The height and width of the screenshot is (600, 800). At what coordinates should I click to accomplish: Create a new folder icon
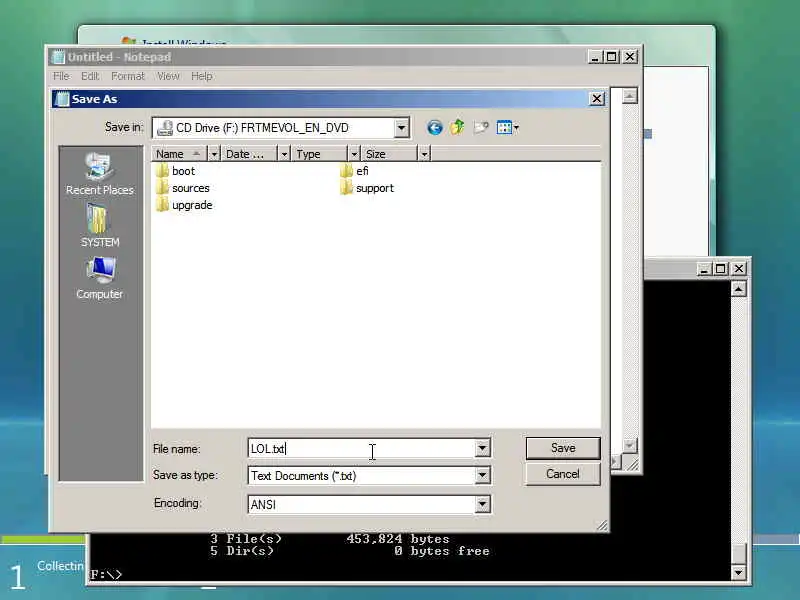(x=481, y=127)
